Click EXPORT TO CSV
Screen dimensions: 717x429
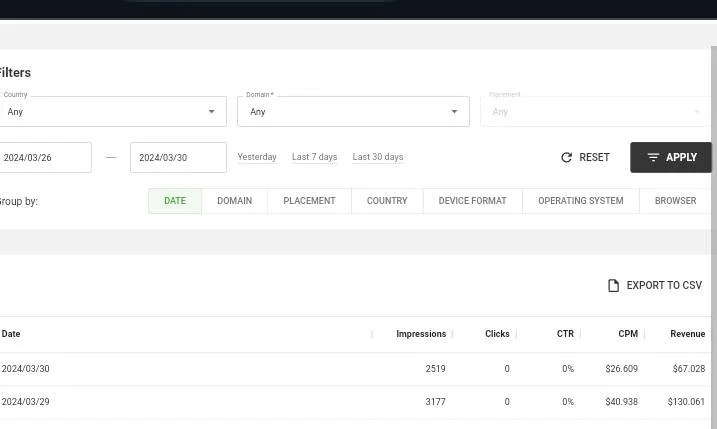click(655, 285)
